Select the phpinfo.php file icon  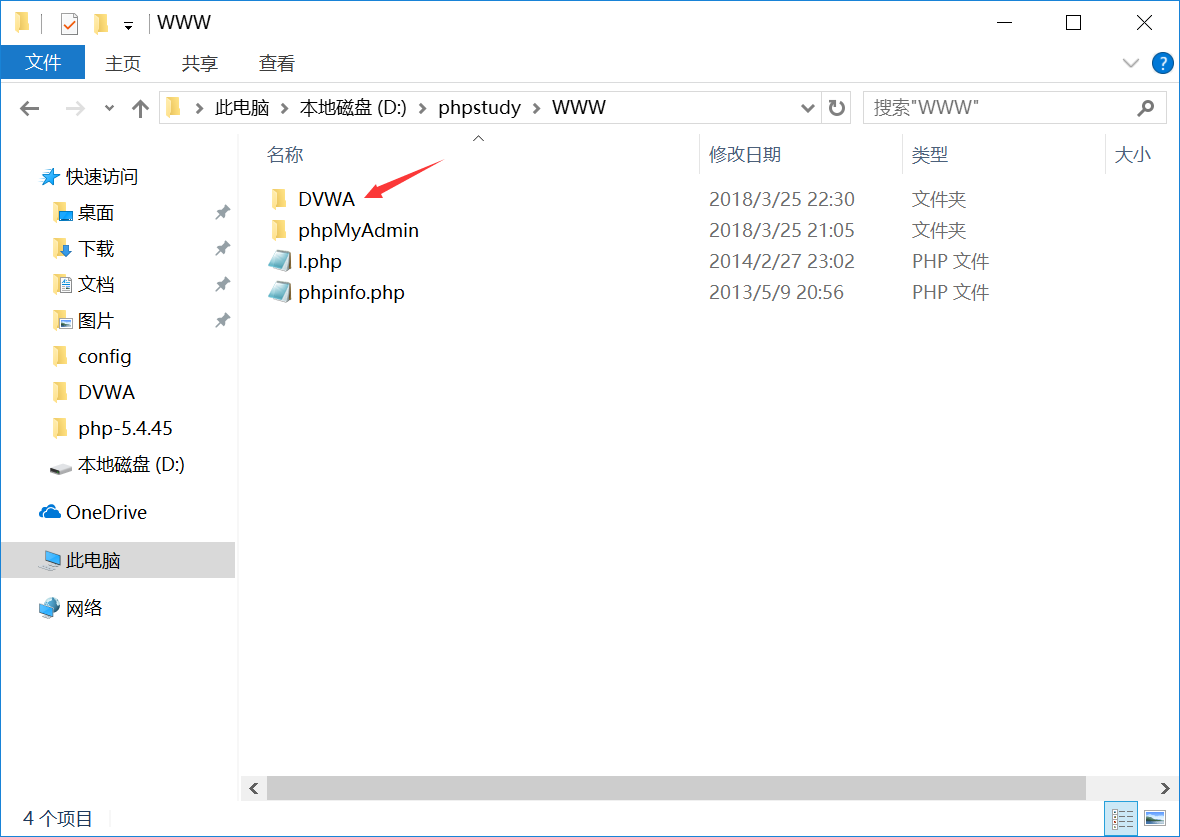pos(279,292)
